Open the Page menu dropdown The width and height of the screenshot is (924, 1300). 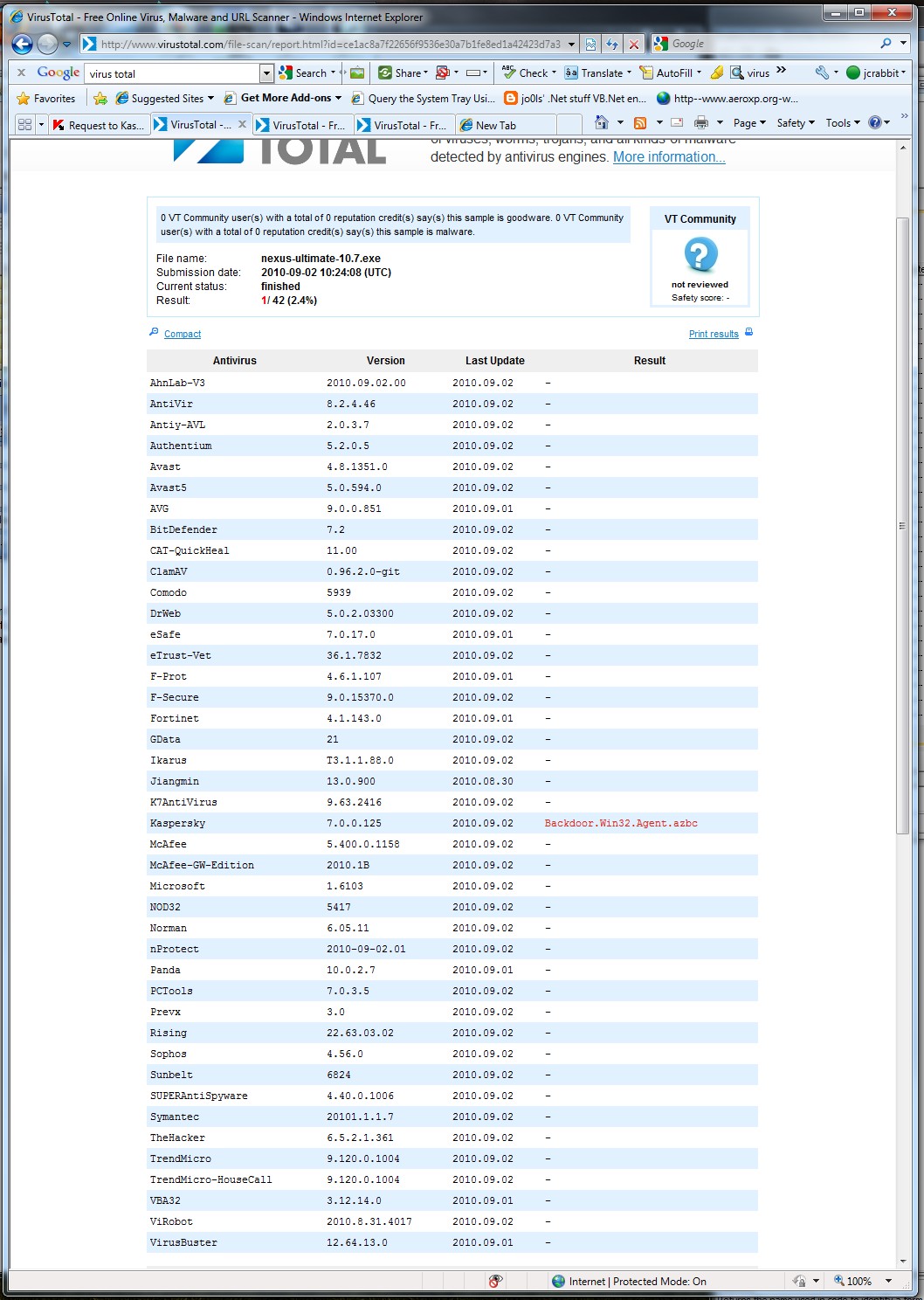click(x=749, y=123)
